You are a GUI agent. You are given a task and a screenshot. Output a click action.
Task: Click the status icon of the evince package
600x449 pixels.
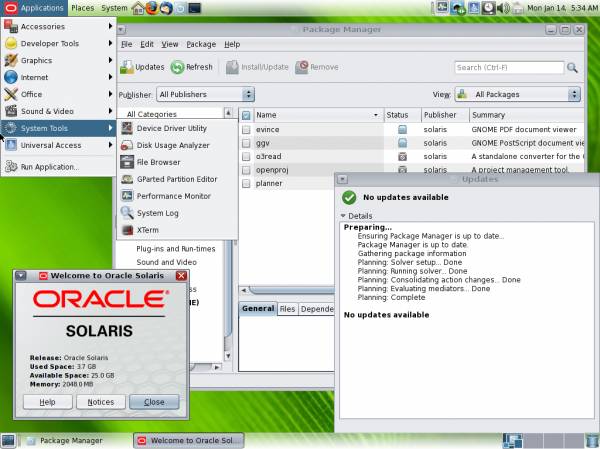402,129
